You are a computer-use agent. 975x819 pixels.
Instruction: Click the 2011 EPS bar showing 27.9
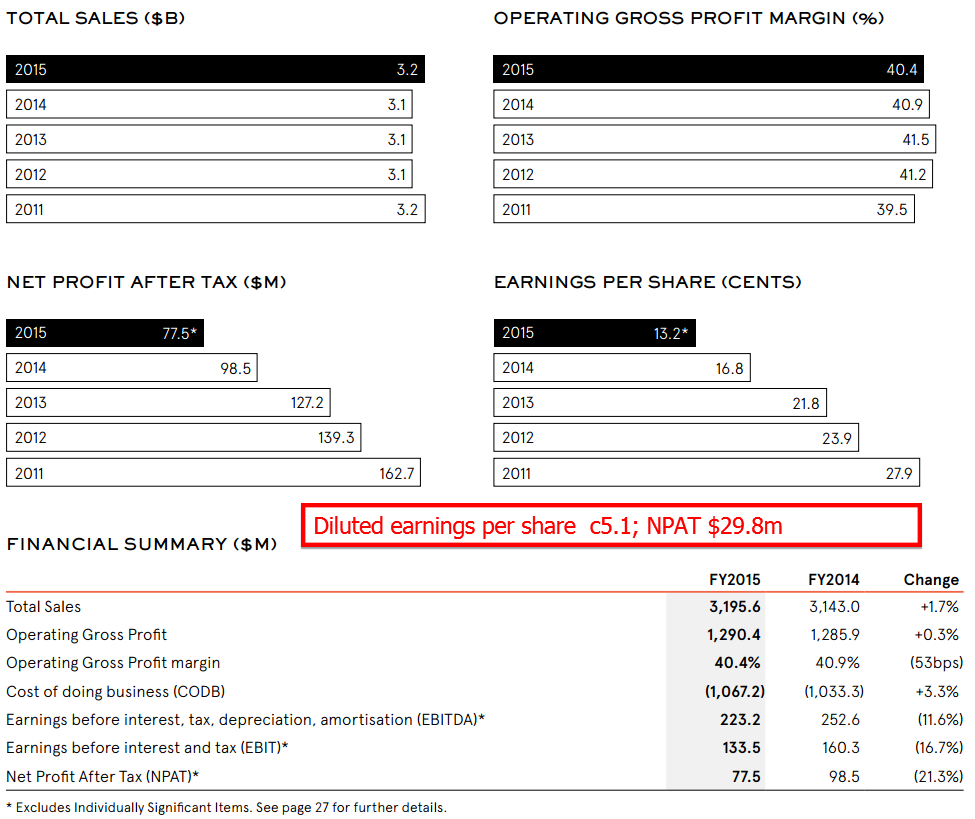click(706, 473)
